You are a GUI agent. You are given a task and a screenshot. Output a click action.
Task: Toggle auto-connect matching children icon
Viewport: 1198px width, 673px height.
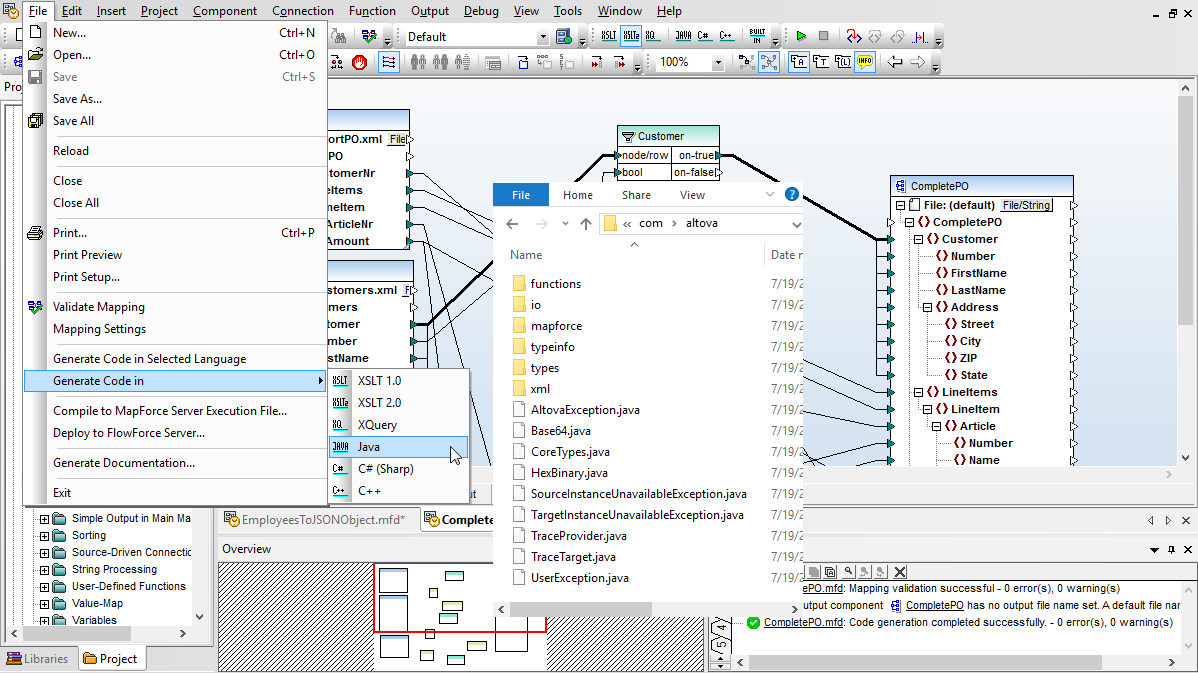(389, 63)
